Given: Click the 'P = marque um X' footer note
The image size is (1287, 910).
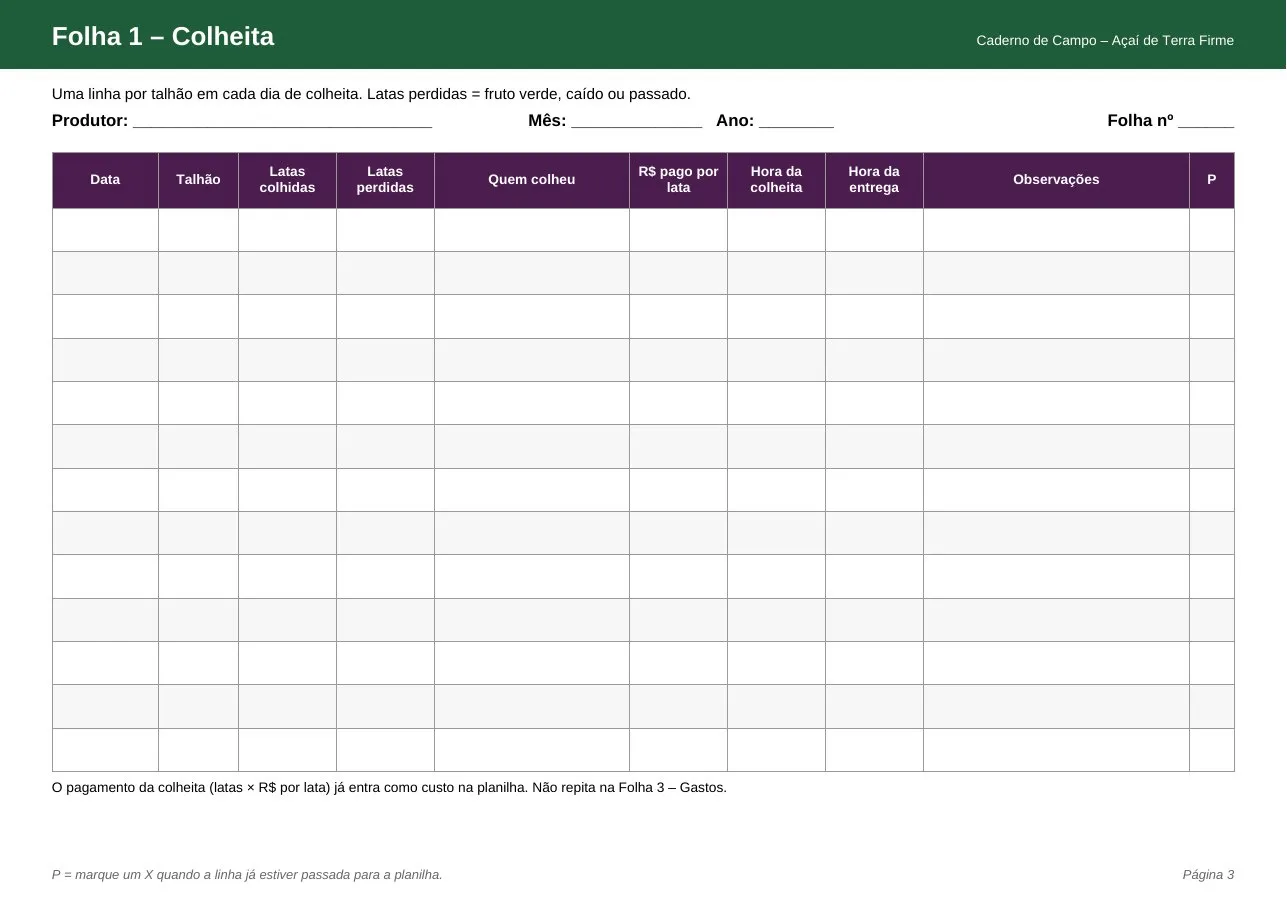Looking at the screenshot, I should (247, 875).
